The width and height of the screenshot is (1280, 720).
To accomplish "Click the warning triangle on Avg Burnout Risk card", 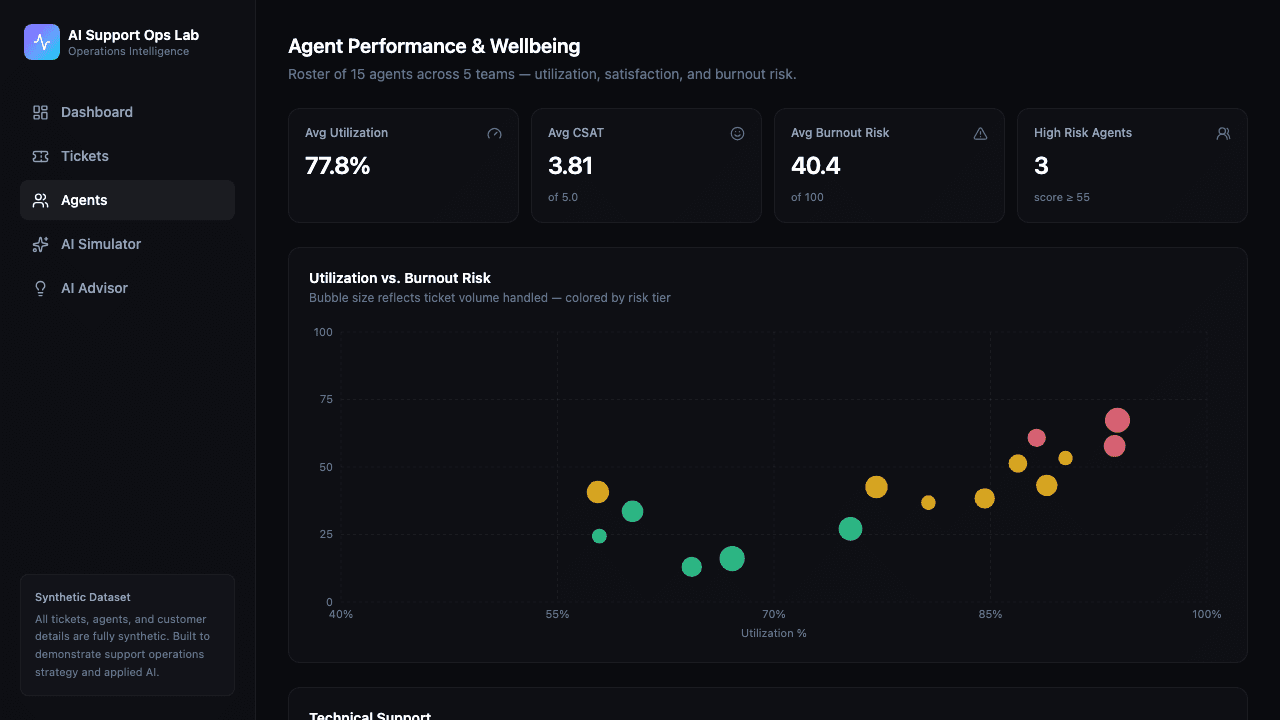I will click(980, 133).
